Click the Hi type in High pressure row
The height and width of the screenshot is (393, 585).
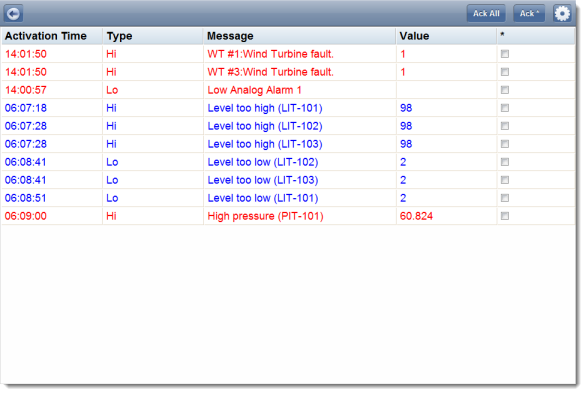pyautogui.click(x=111, y=216)
